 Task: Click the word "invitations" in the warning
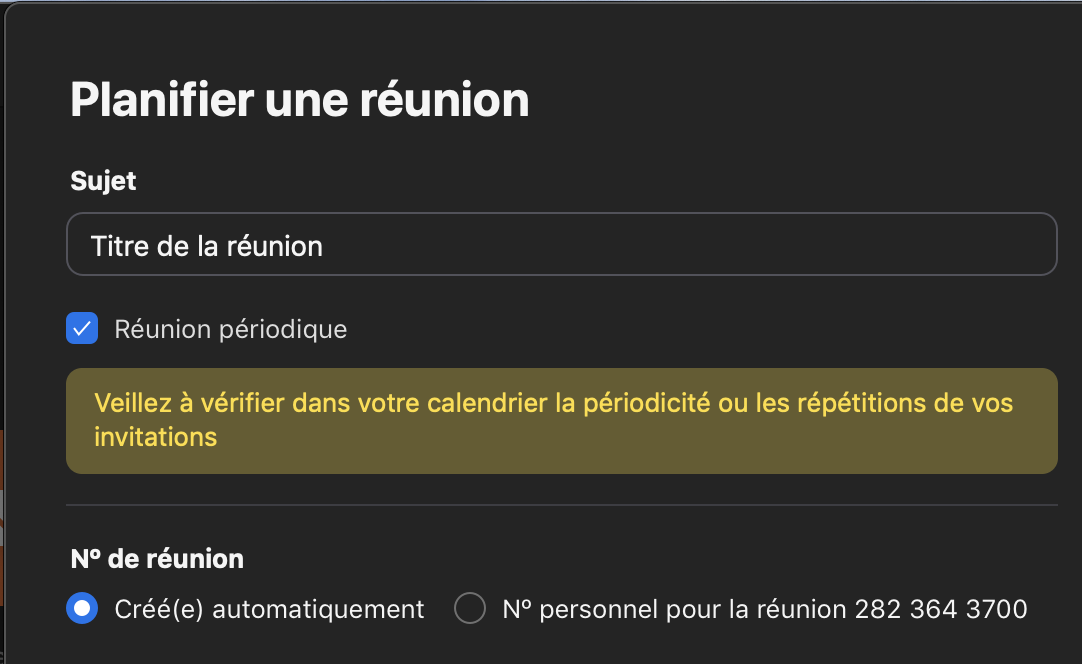155,437
